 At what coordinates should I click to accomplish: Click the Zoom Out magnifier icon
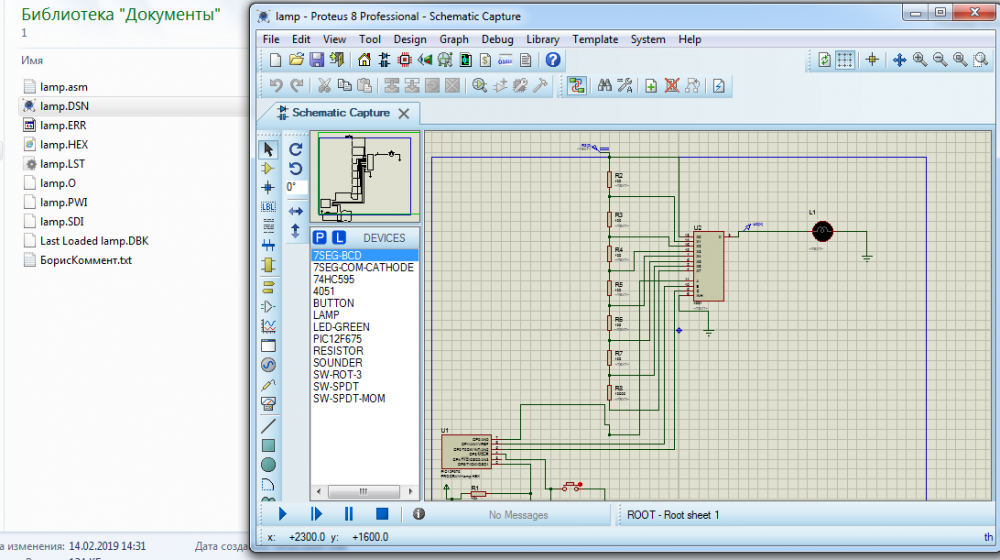click(940, 60)
